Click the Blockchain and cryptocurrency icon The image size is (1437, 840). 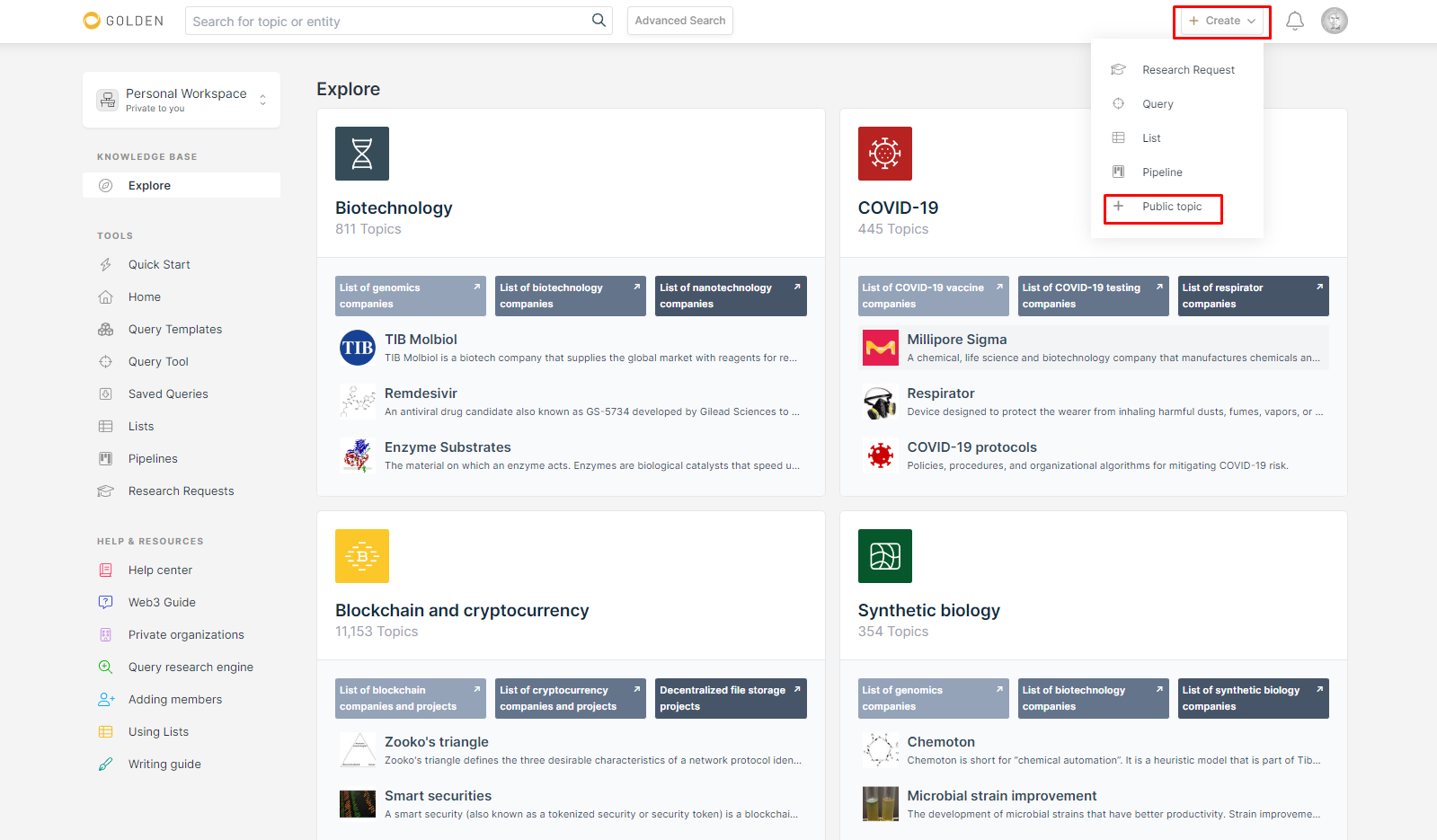(362, 556)
